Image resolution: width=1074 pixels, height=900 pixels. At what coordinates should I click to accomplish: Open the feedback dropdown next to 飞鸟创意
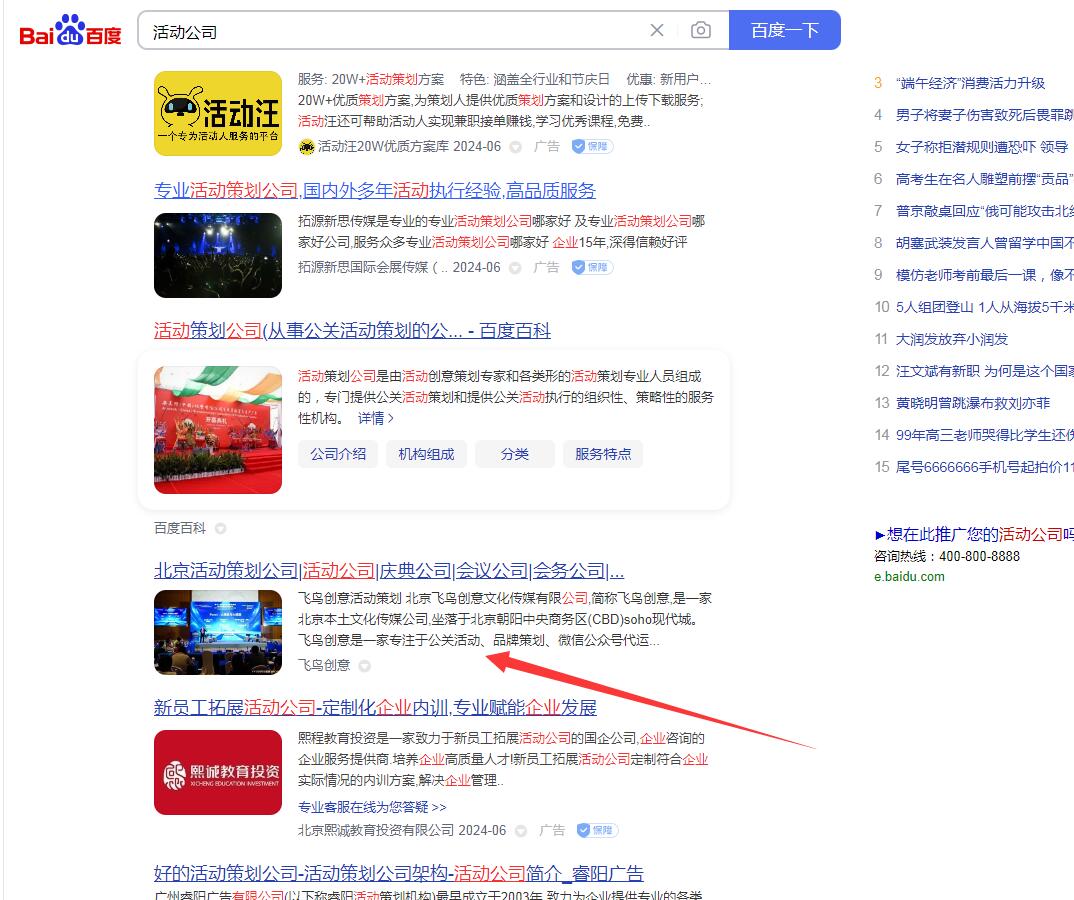click(x=362, y=665)
